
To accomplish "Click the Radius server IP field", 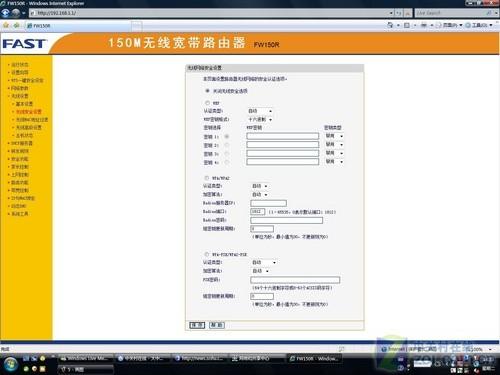I will pyautogui.click(x=268, y=203).
